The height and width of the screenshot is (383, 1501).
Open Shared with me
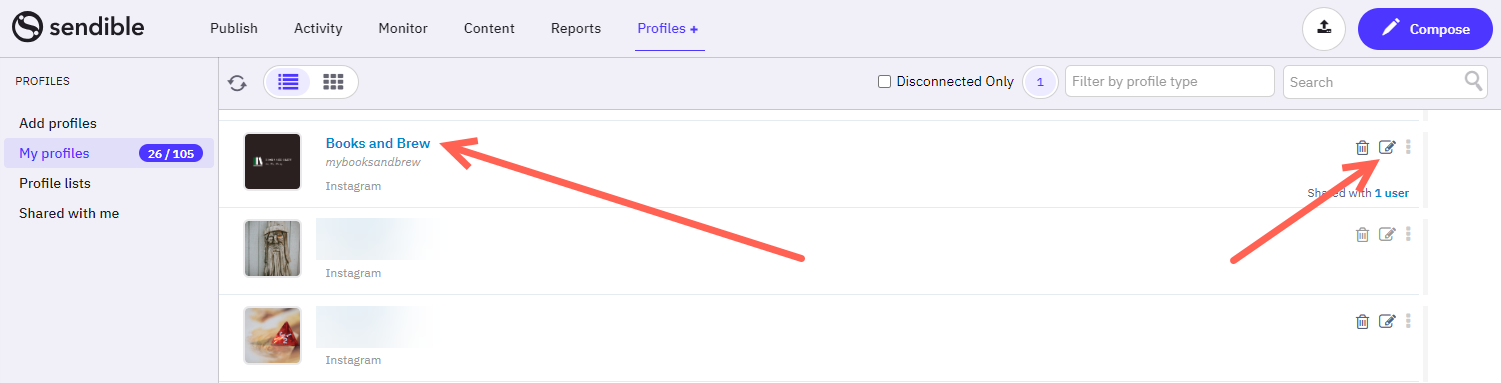coord(69,213)
